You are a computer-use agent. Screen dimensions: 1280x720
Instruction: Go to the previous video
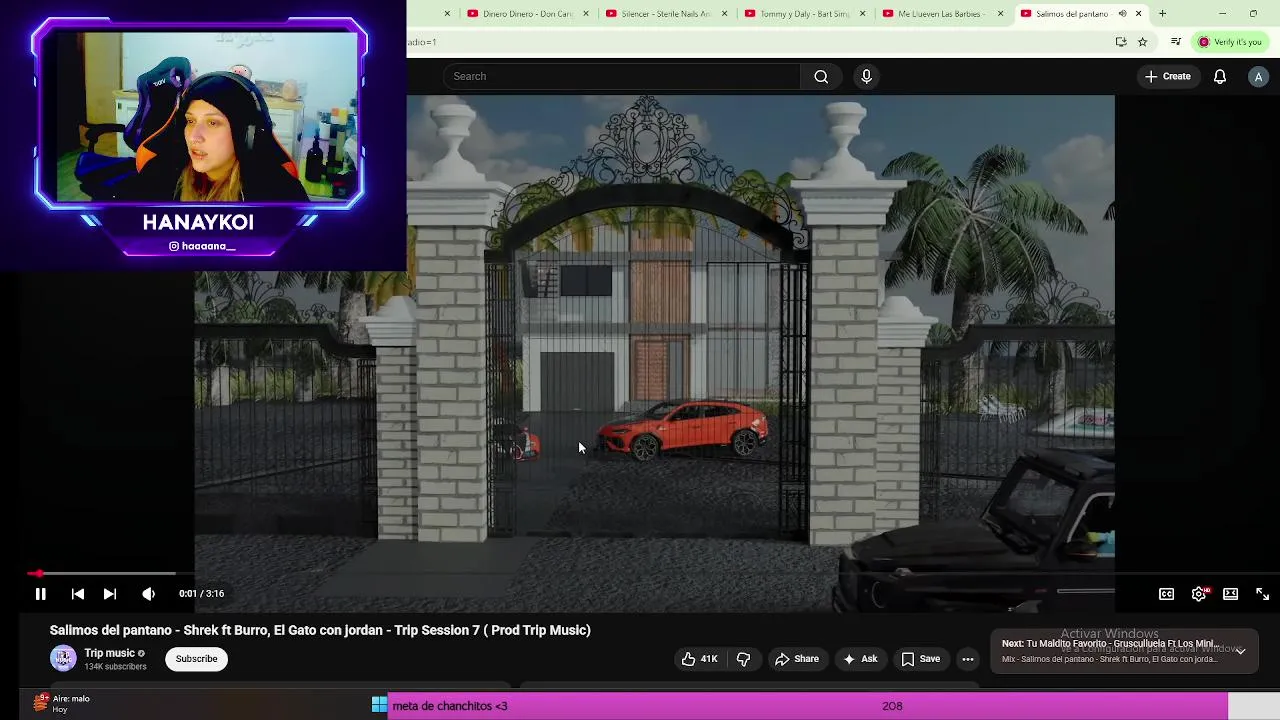78,594
